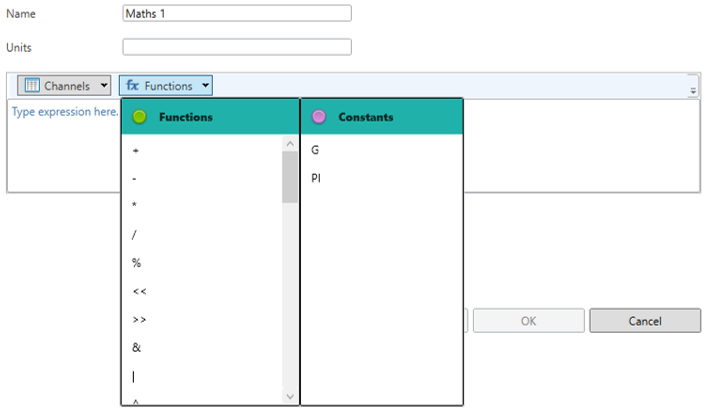
Task: Click the Constants column header
Action: pyautogui.click(x=382, y=117)
